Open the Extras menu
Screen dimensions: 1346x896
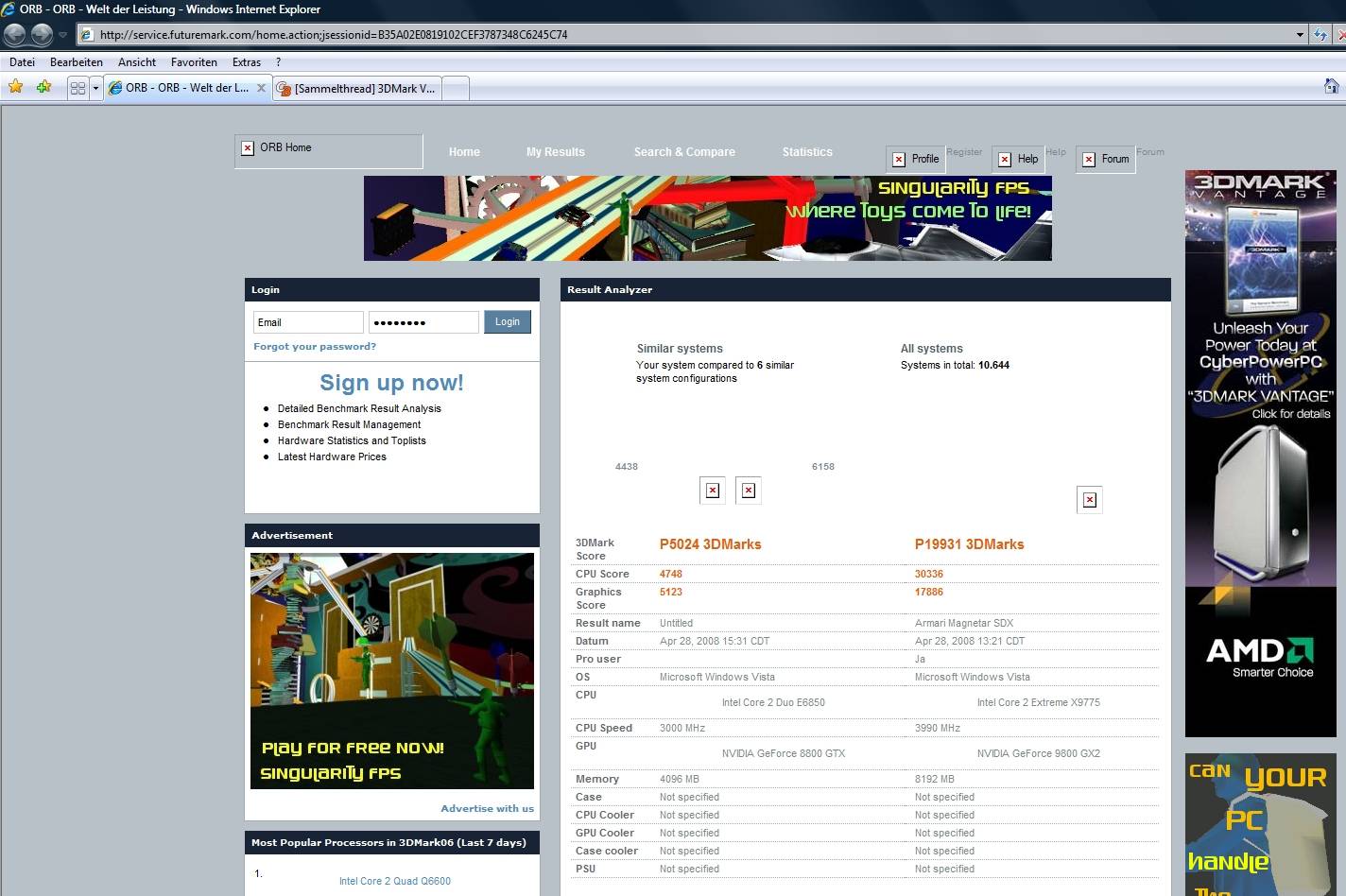click(x=247, y=62)
